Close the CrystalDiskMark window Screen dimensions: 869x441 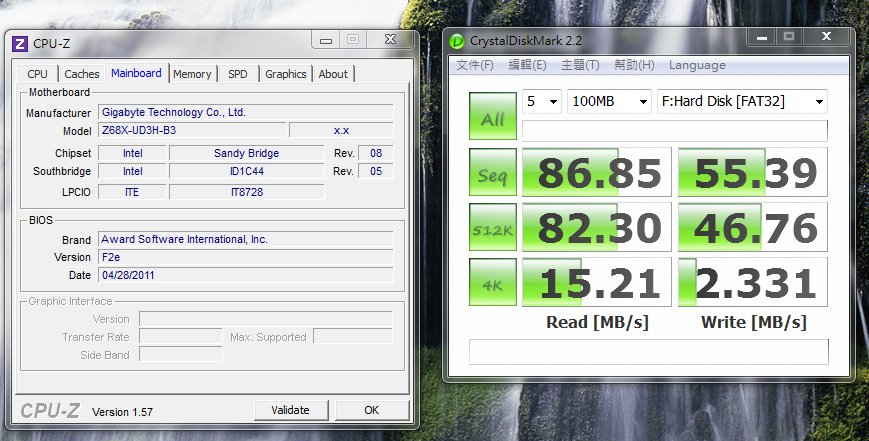click(x=826, y=37)
